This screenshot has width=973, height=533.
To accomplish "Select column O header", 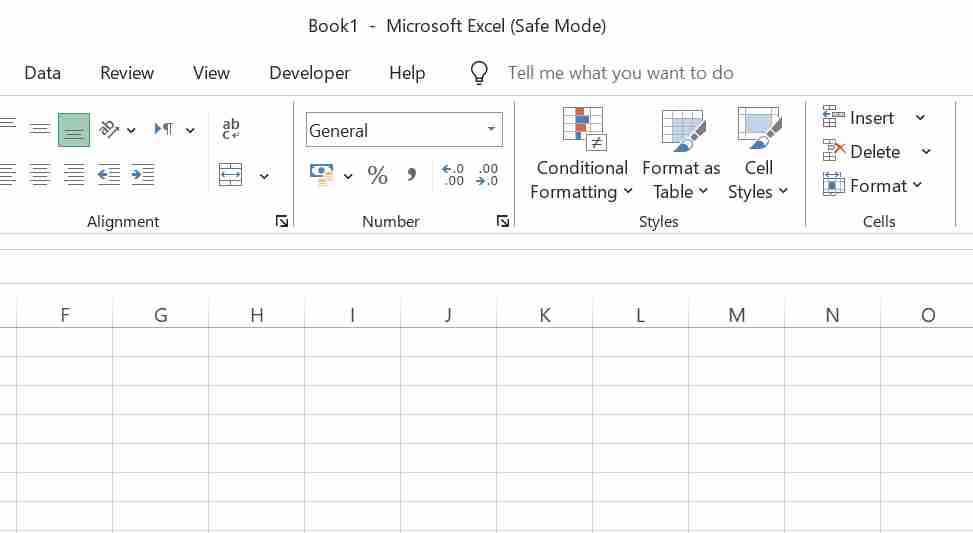I will [928, 315].
